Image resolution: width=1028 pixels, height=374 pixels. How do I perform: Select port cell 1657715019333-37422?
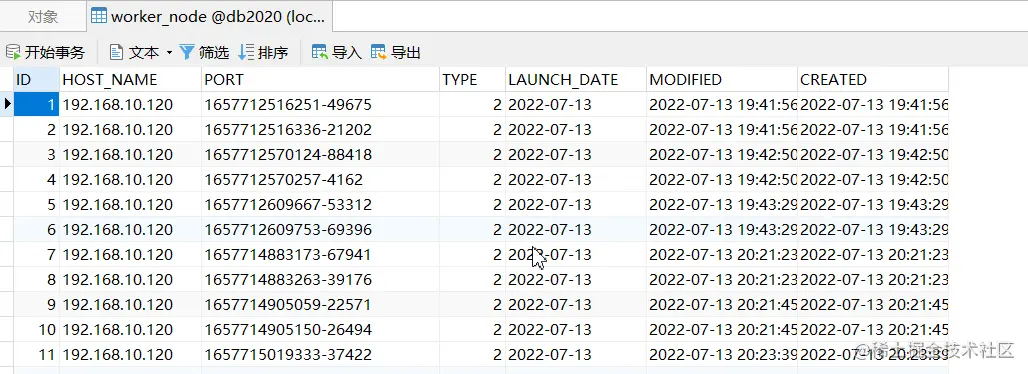321,354
